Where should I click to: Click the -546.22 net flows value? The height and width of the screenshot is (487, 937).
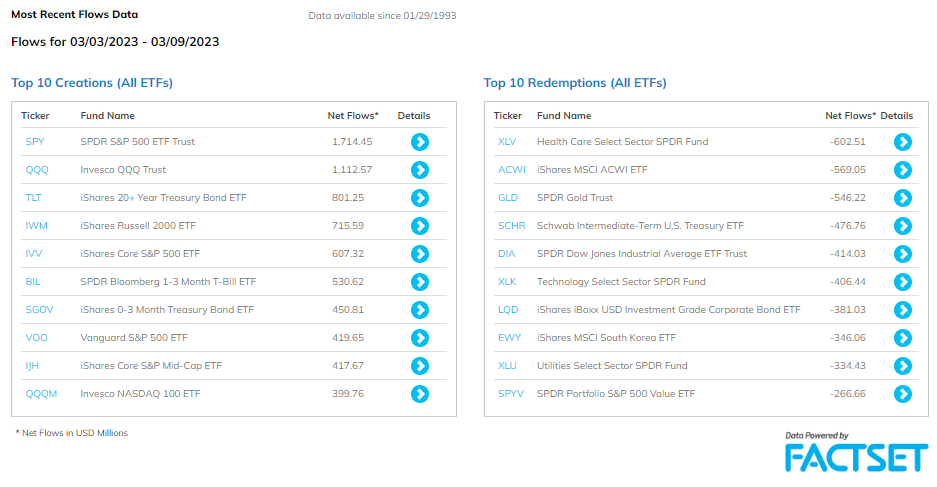click(x=847, y=198)
